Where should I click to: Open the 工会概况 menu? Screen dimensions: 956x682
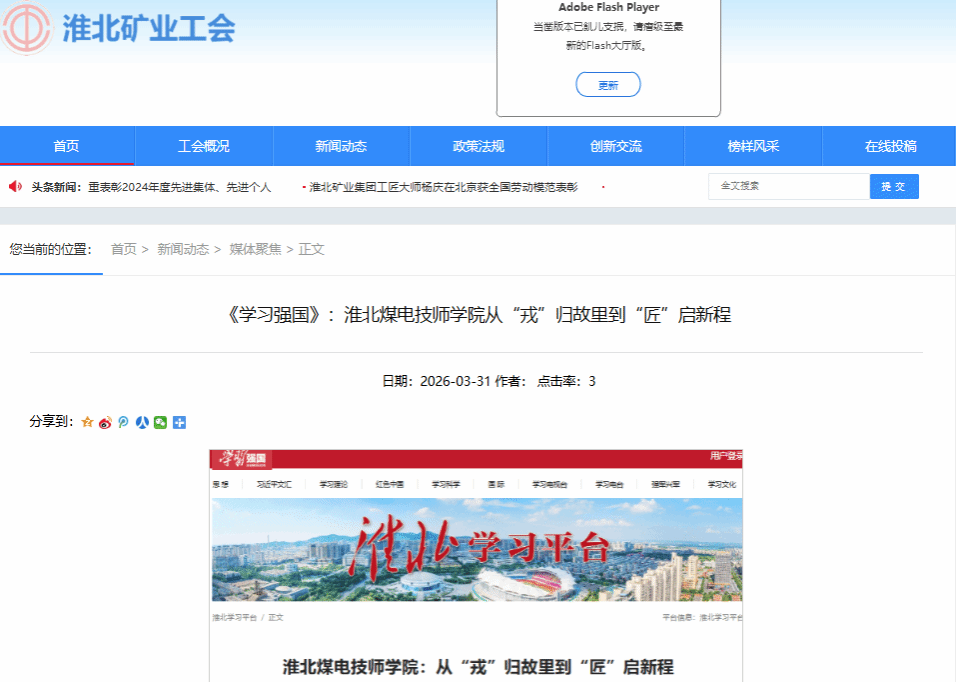204,146
